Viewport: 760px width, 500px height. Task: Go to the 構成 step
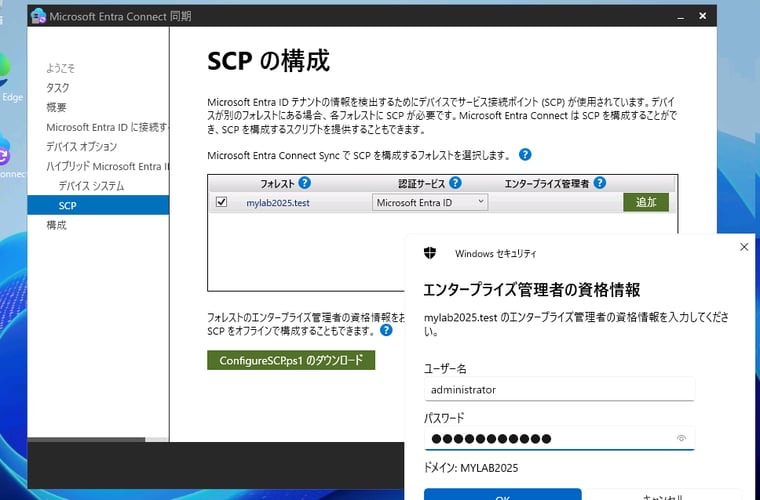point(56,225)
